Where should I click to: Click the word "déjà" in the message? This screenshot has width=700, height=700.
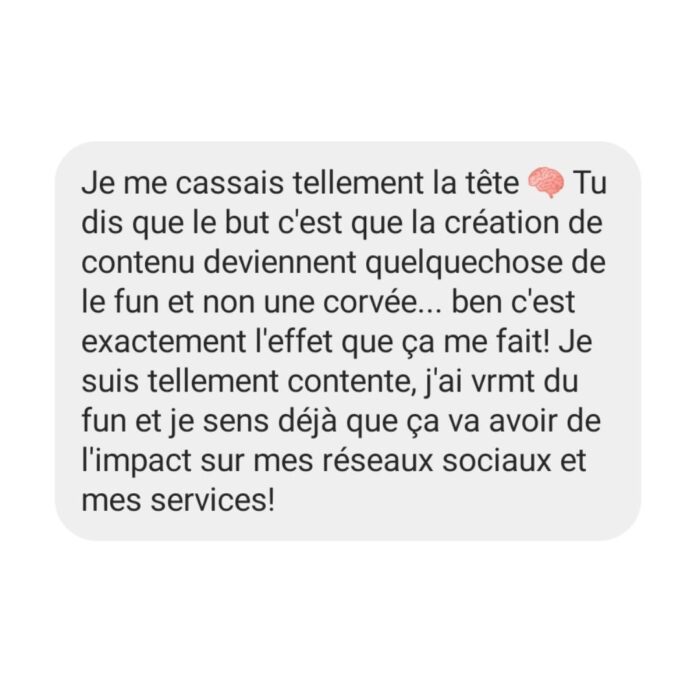coord(307,422)
